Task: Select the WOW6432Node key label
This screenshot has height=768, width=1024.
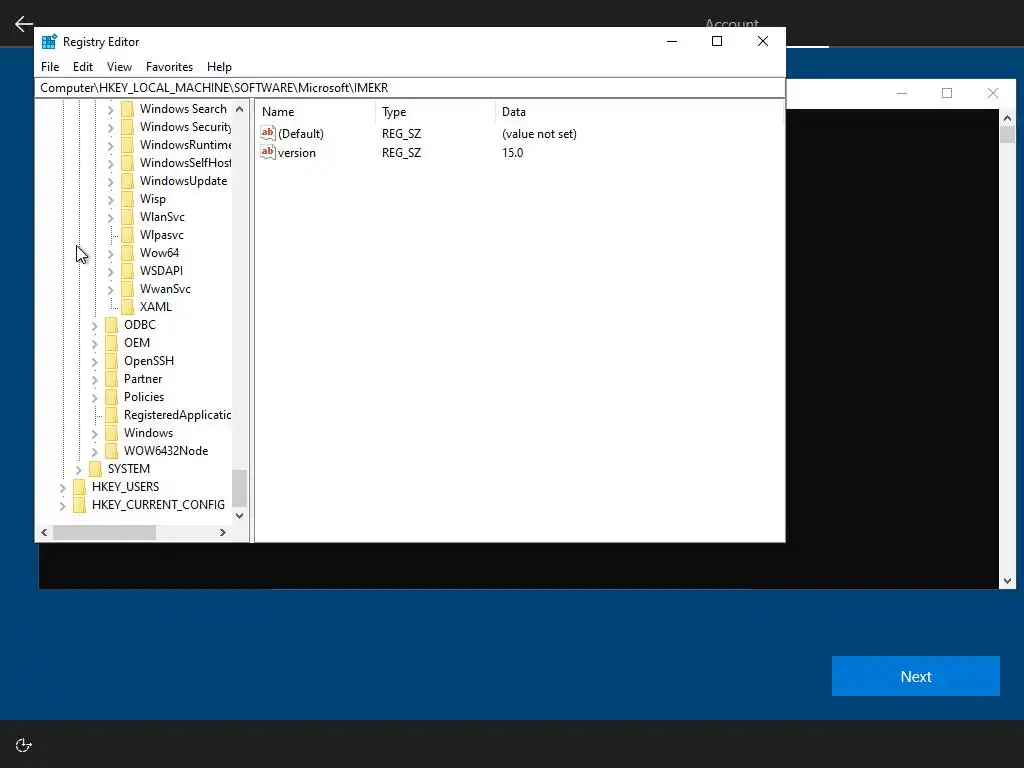Action: (166, 451)
